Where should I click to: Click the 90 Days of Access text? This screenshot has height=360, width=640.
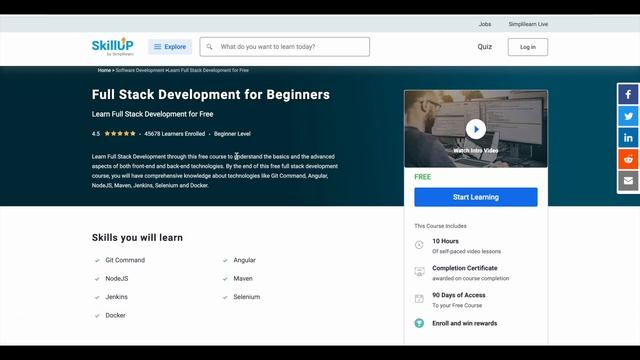459,295
